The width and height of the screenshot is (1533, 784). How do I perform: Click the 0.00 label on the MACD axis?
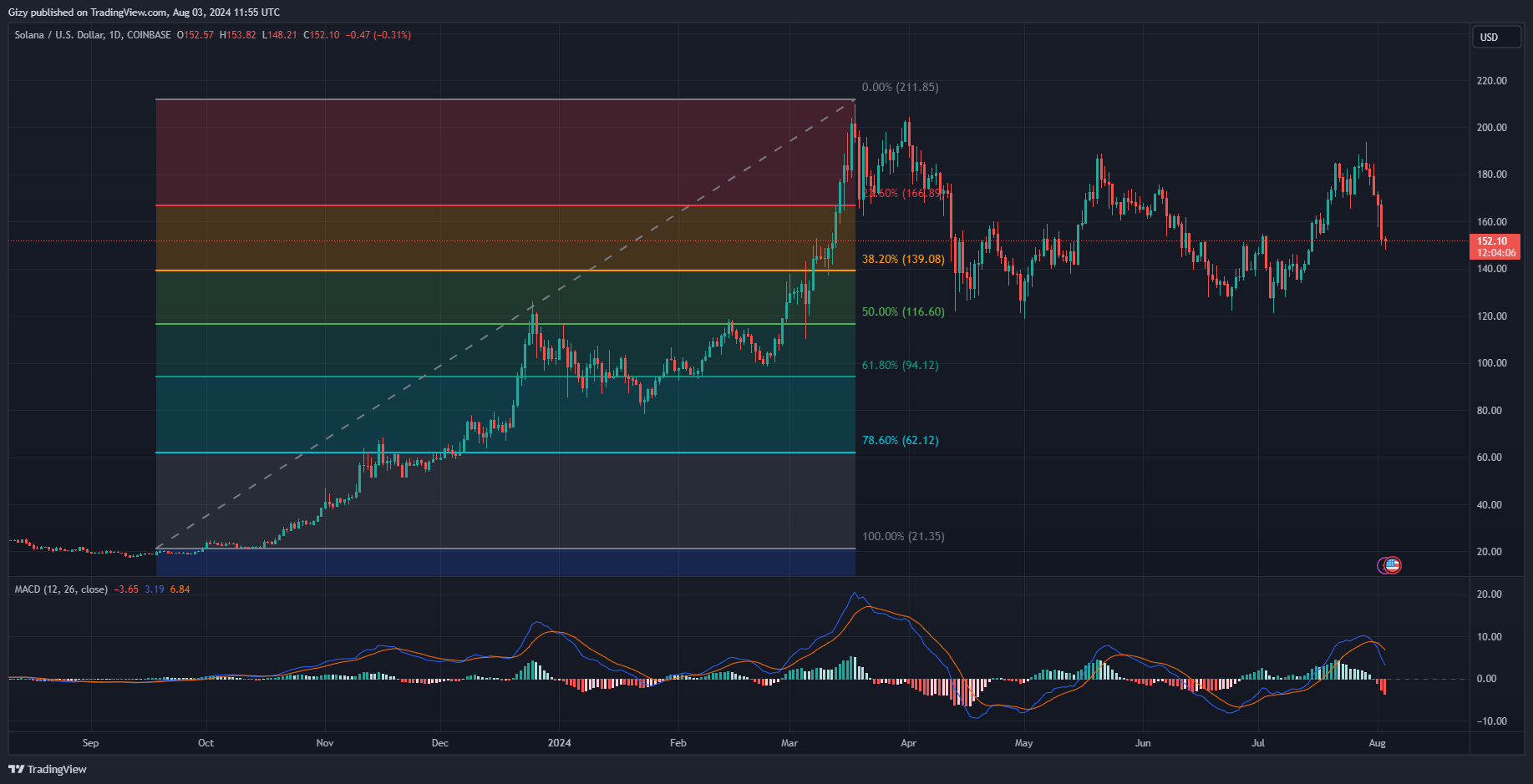pyautogui.click(x=1487, y=679)
